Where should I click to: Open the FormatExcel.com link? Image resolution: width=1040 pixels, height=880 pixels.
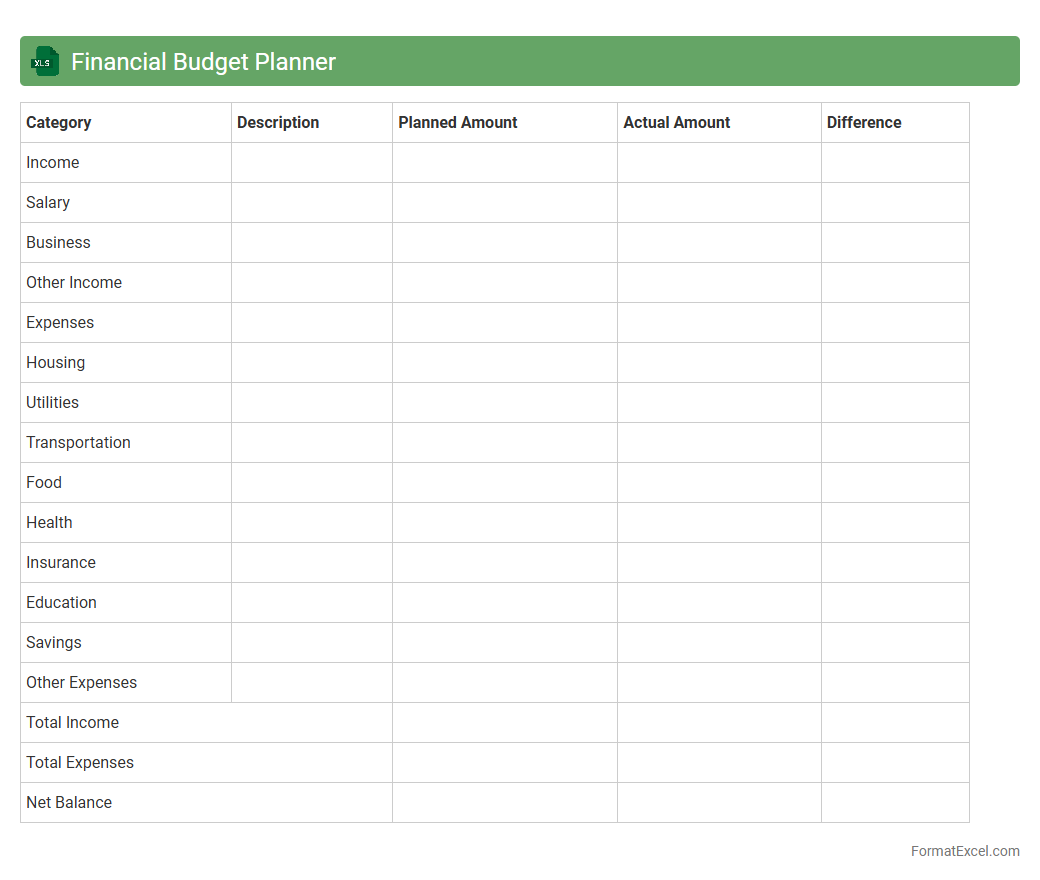(x=964, y=851)
